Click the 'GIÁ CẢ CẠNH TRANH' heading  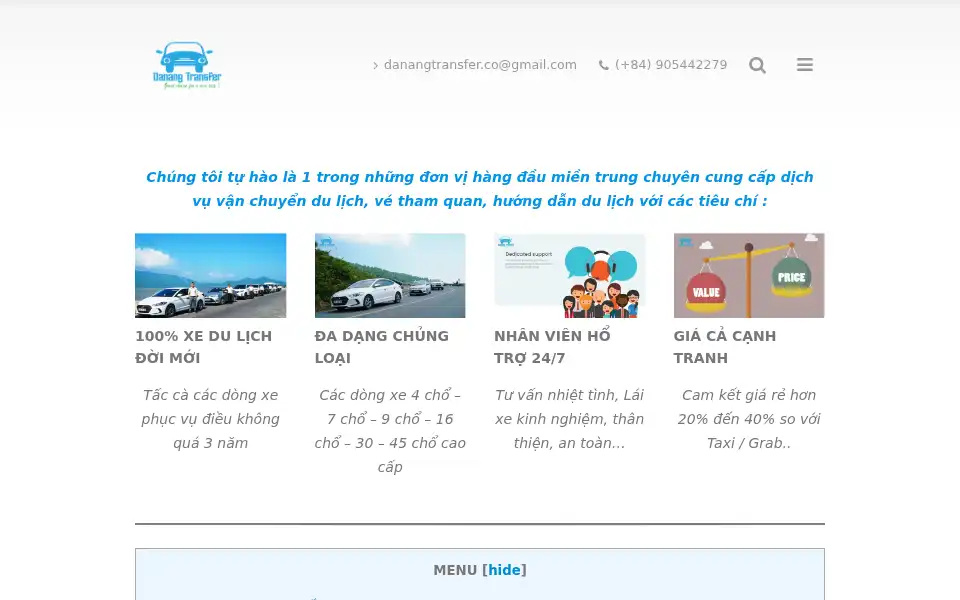point(725,347)
